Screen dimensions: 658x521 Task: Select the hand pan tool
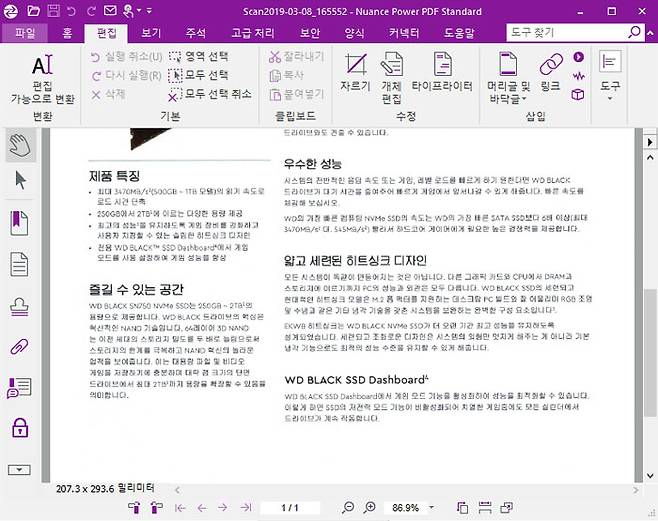[20, 146]
